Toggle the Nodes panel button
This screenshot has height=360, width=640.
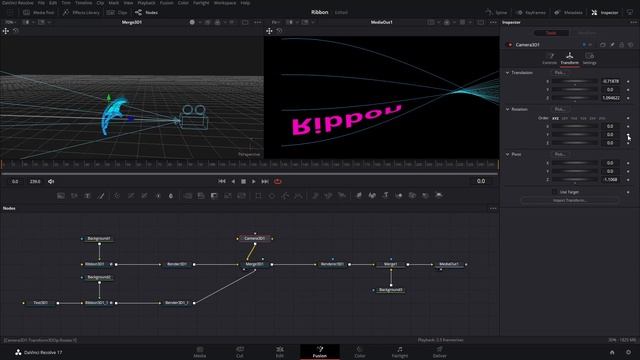147,13
